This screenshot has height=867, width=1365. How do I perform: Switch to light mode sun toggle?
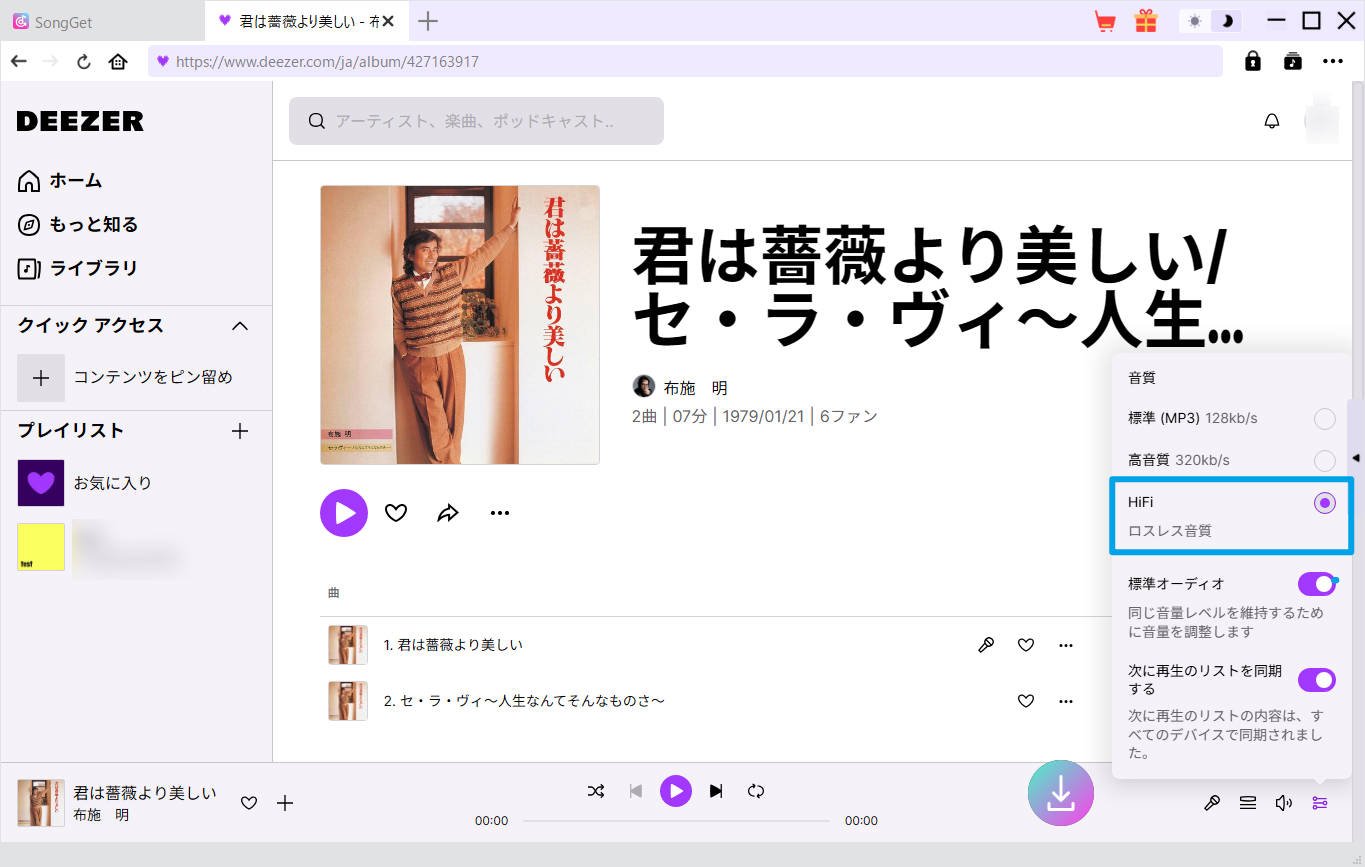[x=1195, y=21]
